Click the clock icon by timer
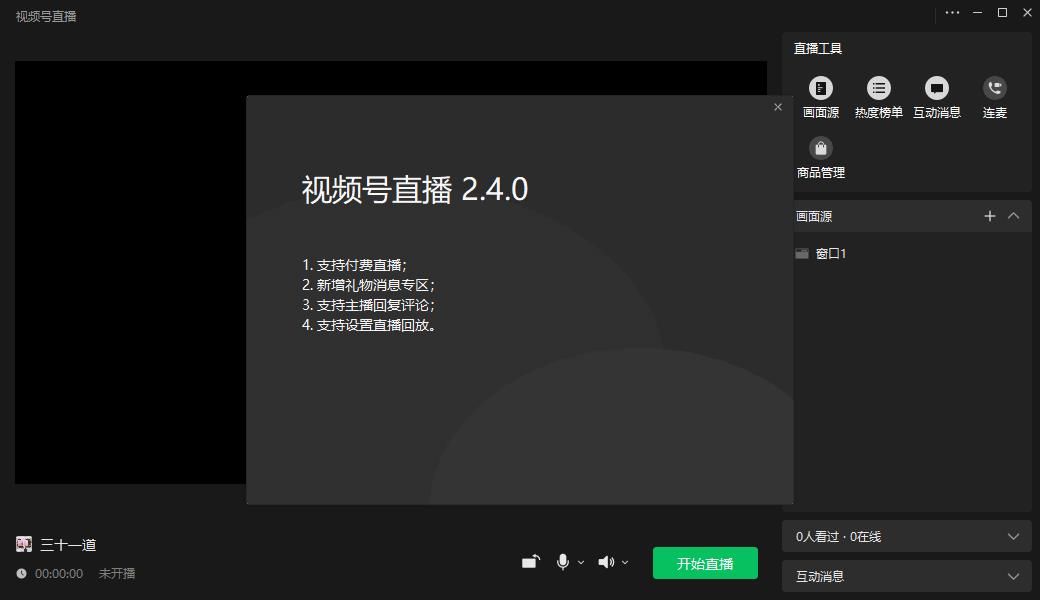 click(x=21, y=573)
